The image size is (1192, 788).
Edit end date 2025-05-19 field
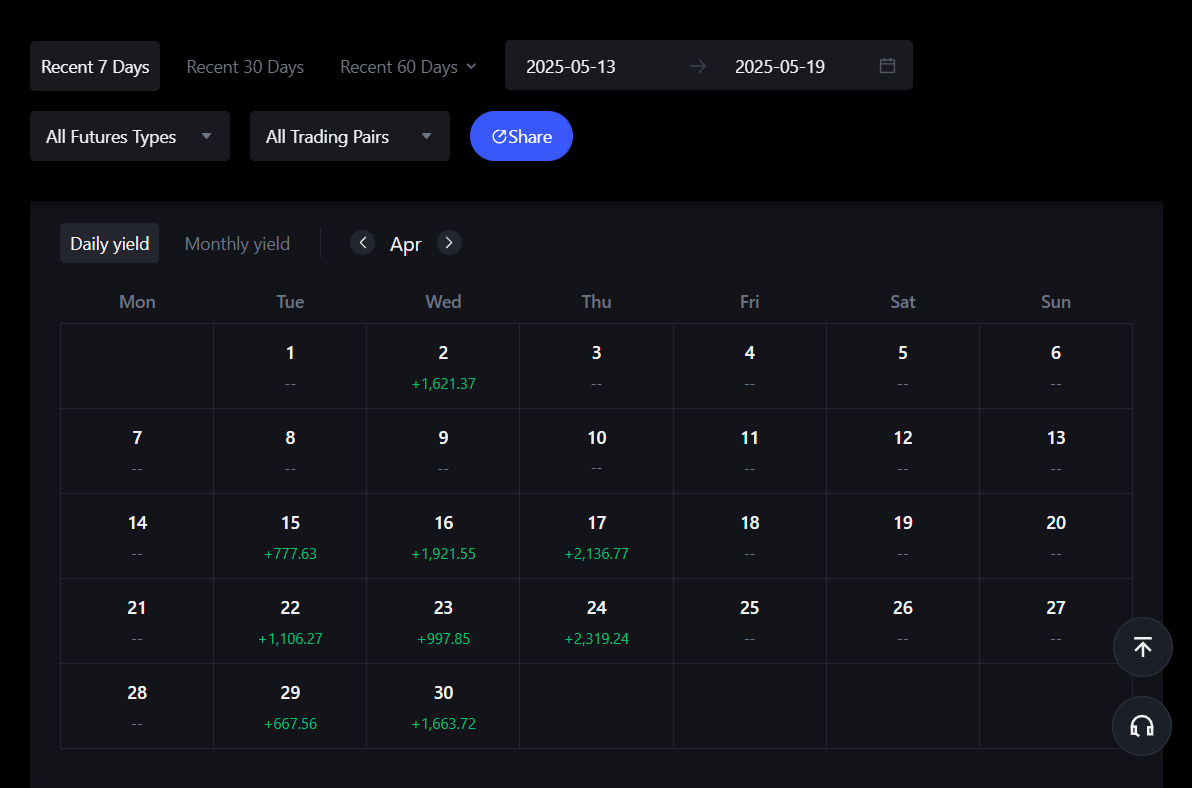click(780, 67)
